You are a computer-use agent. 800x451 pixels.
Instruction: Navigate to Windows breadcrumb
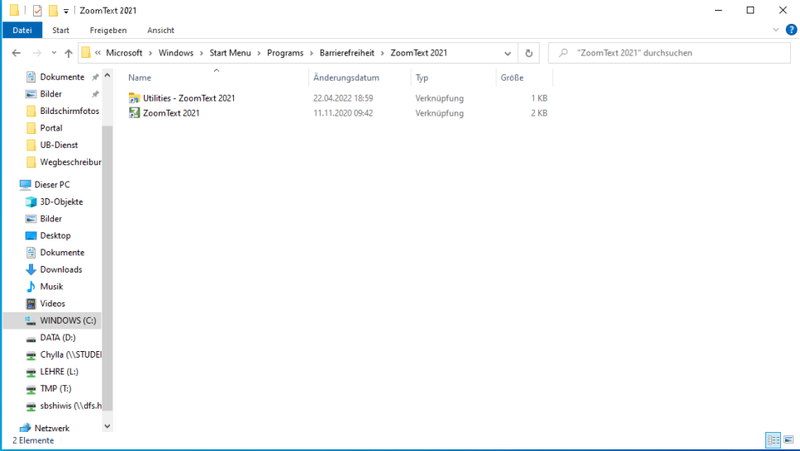pyautogui.click(x=176, y=53)
